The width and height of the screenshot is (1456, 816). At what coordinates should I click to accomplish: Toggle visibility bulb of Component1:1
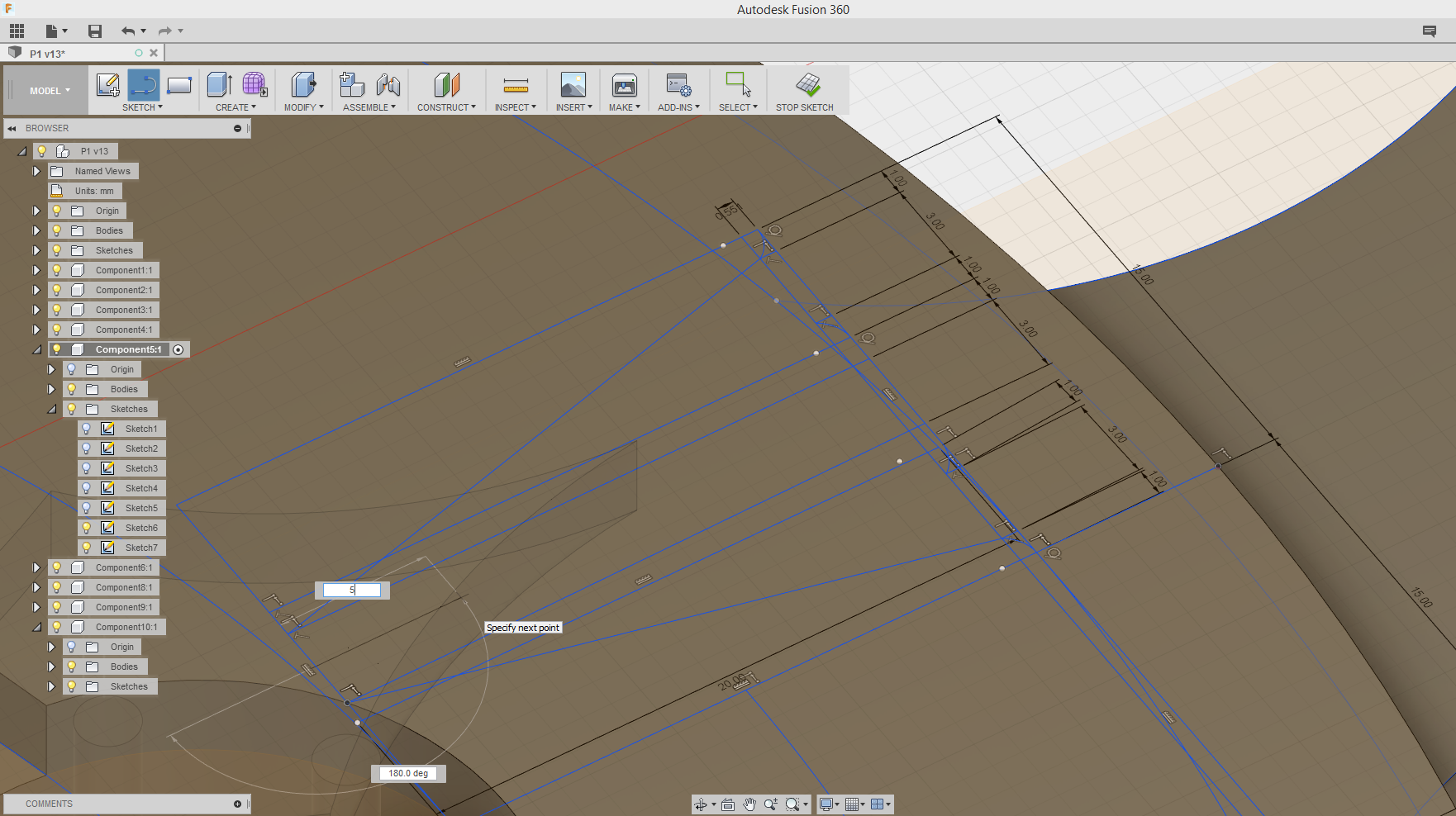point(57,270)
